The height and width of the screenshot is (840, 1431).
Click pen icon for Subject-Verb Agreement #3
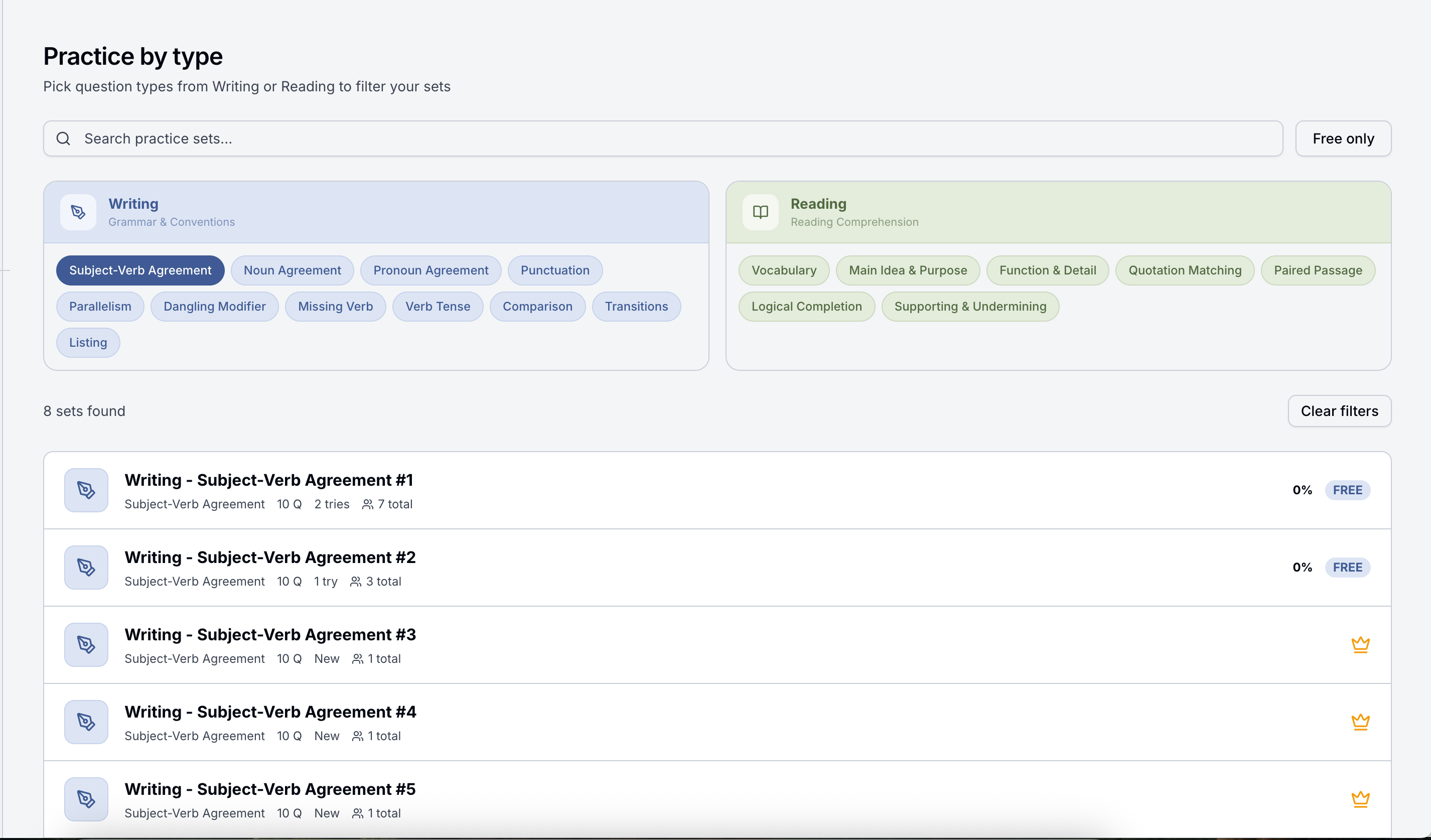click(x=86, y=645)
